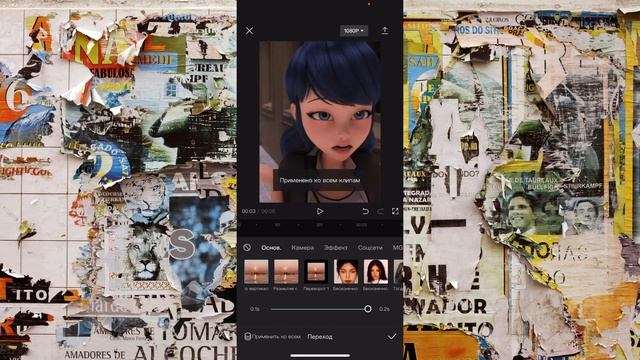Confirm transition with the checkmark
This screenshot has width=640, height=360.
(x=392, y=337)
